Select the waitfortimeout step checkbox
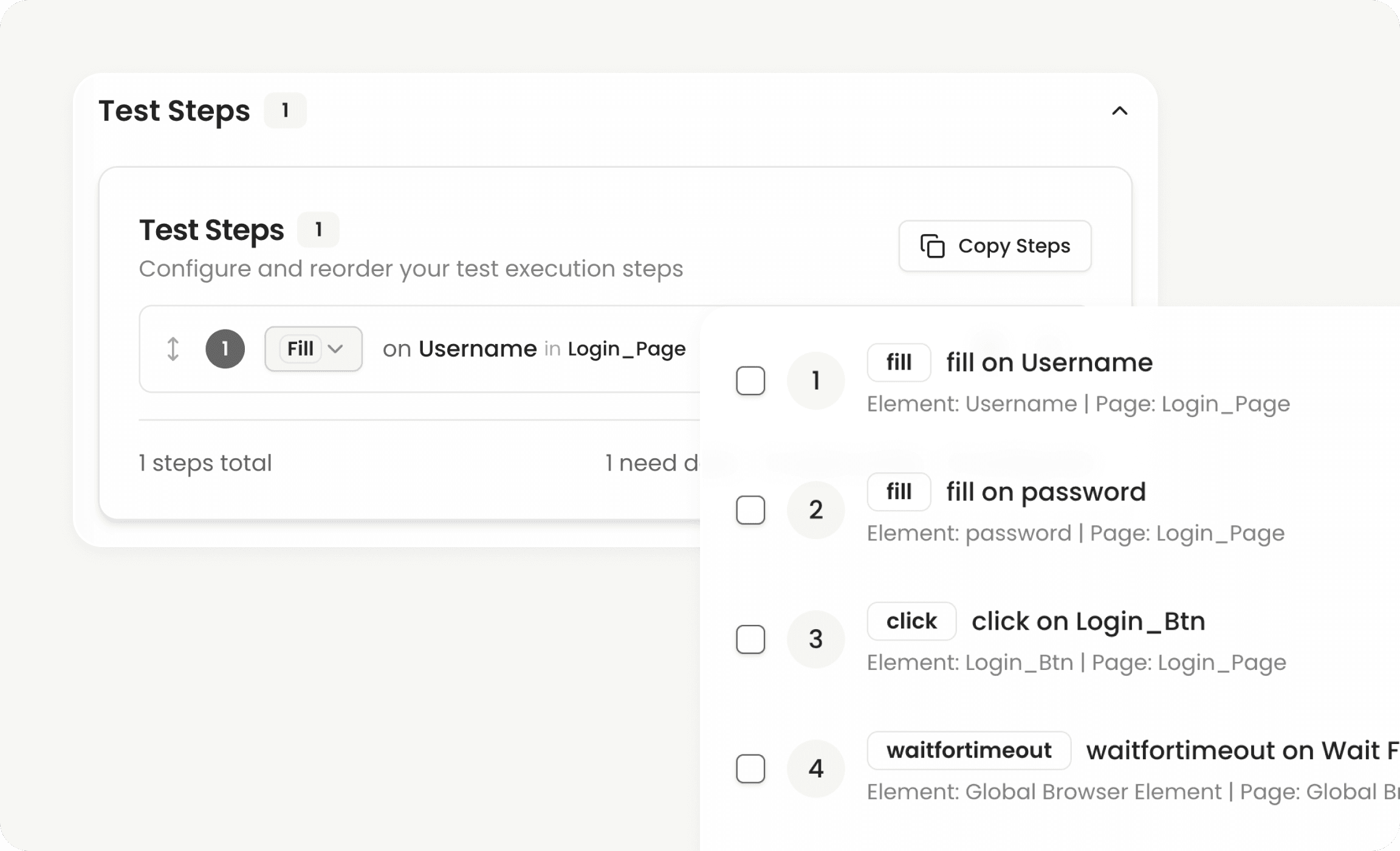1400x851 pixels. point(750,768)
